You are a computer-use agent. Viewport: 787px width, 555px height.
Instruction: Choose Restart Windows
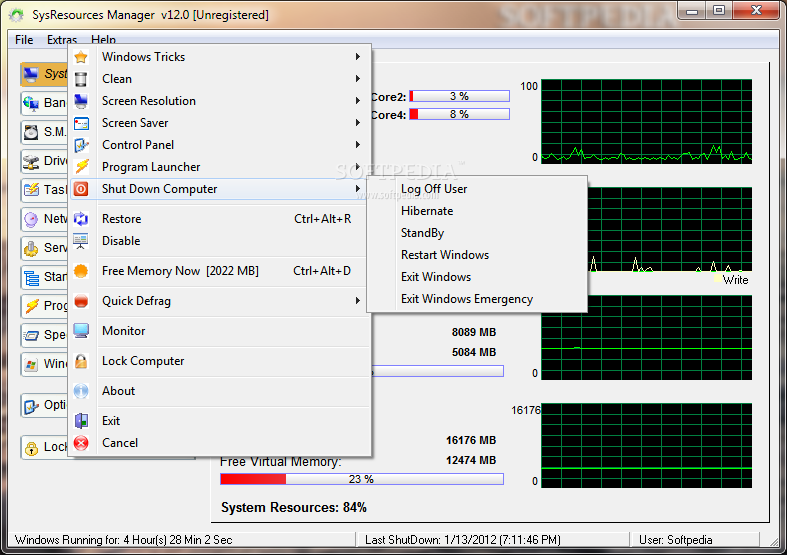(x=445, y=255)
